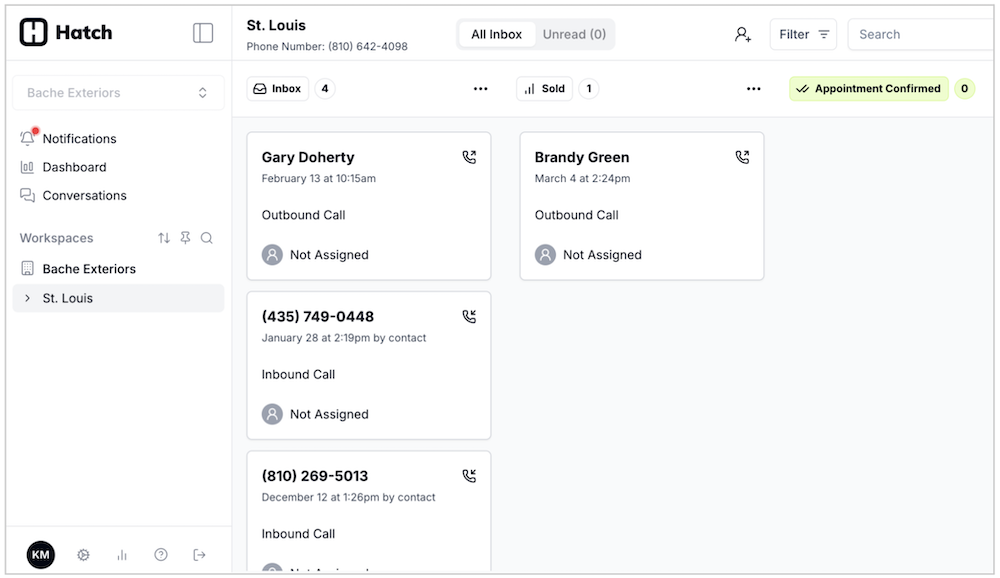Sort workspaces with the arrows icon
Viewport: 1000px width, 578px height.
[x=164, y=238]
